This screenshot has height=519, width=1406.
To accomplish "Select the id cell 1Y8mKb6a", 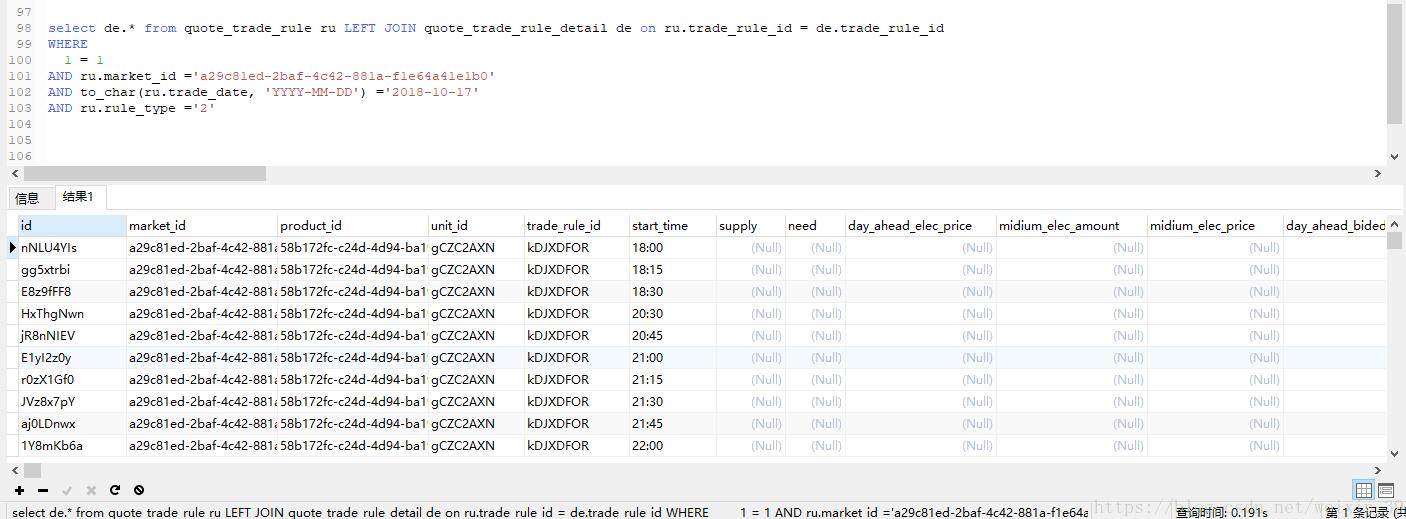I will pyautogui.click(x=52, y=446).
